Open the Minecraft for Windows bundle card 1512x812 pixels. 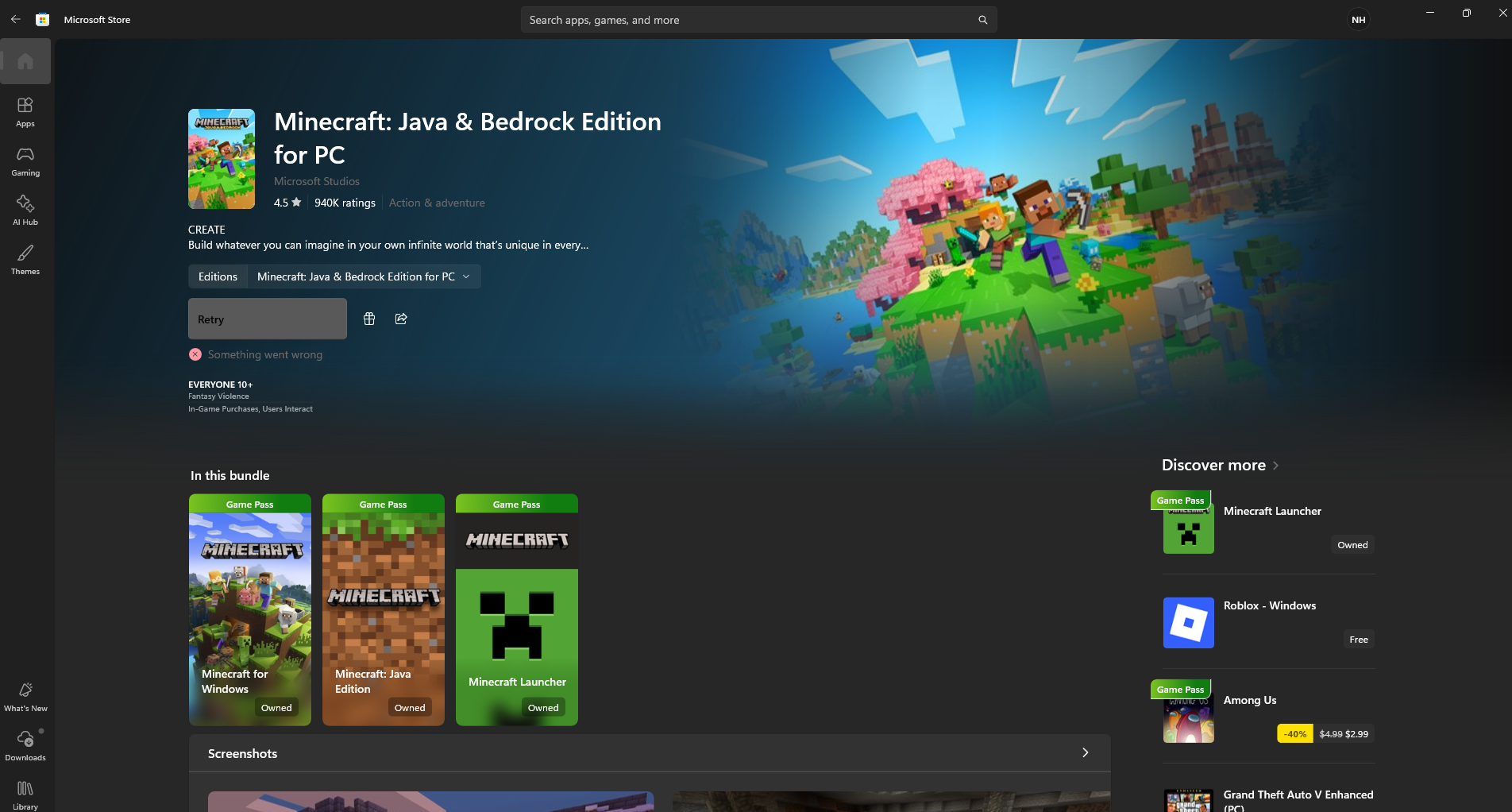point(250,609)
